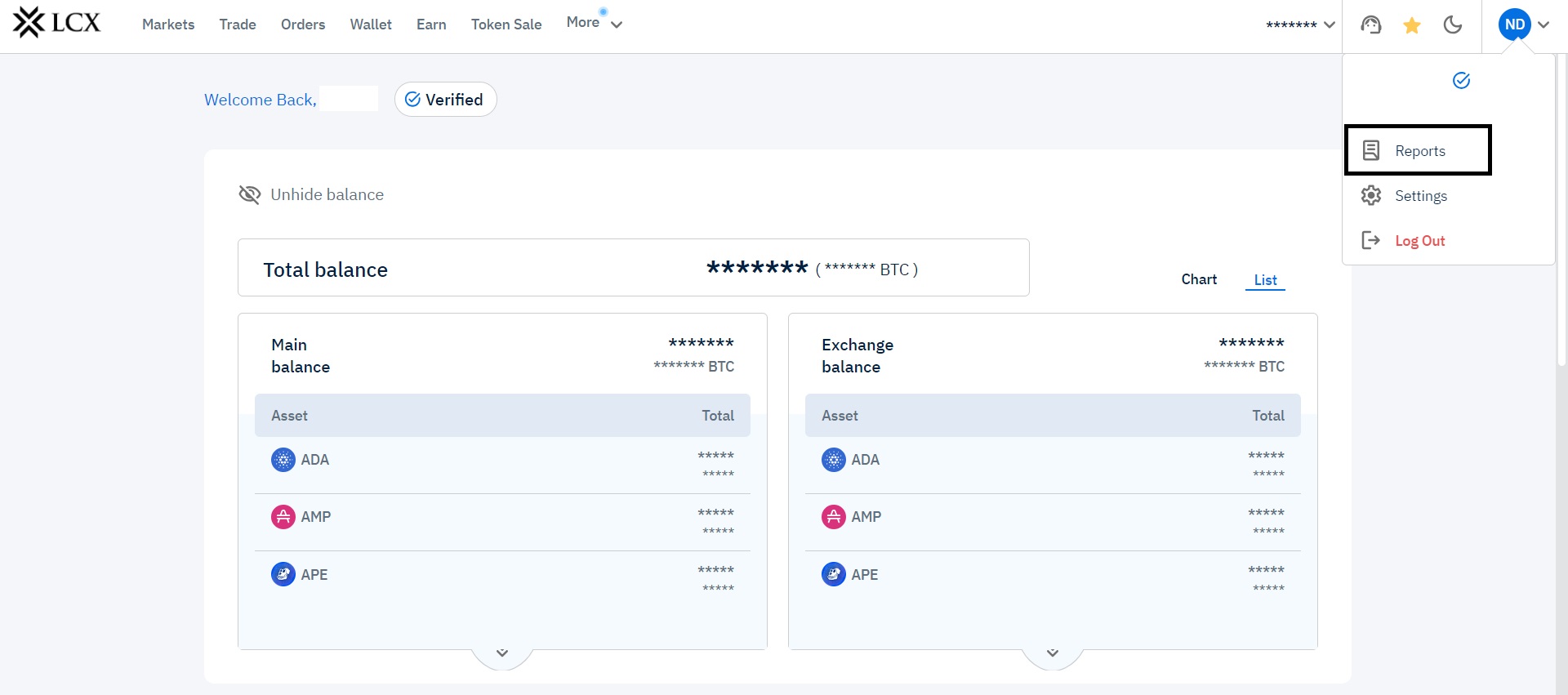Click the ADA coin icon in Main balance
Image resolution: width=1568 pixels, height=695 pixels.
pos(283,460)
